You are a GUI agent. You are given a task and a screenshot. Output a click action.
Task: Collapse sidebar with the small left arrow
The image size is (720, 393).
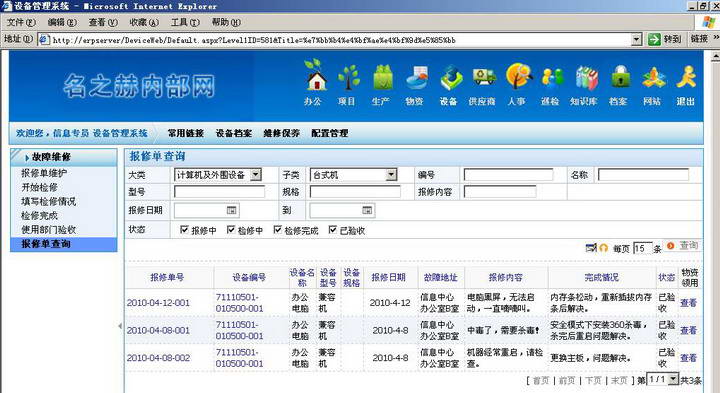pyautogui.click(x=120, y=326)
